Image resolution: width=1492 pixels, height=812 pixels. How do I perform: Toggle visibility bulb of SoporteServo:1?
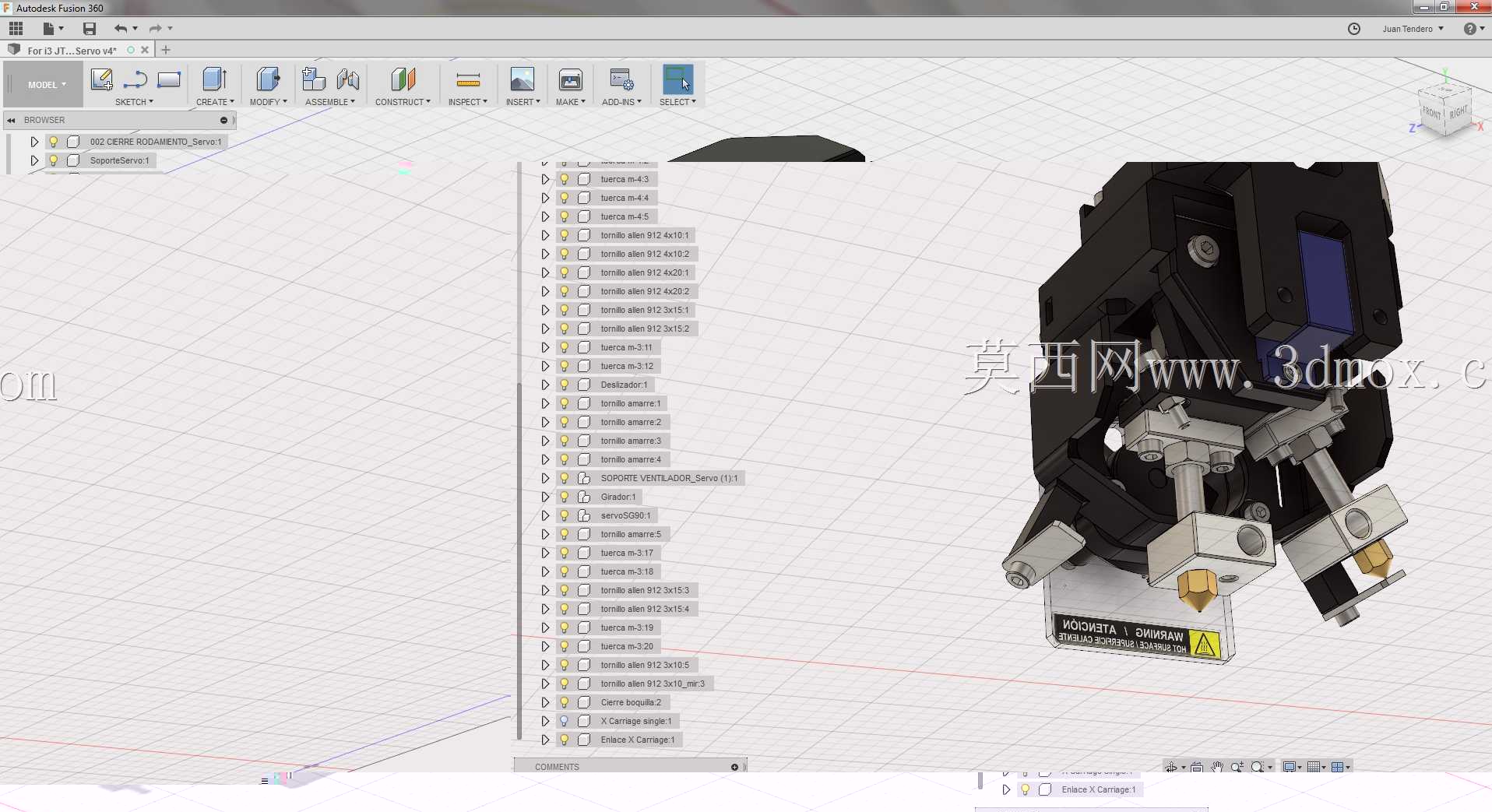coord(54,160)
